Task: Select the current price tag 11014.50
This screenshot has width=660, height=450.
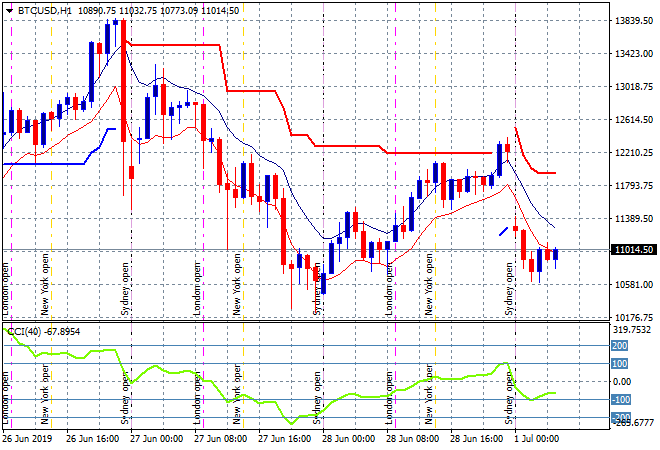Action: tap(633, 250)
